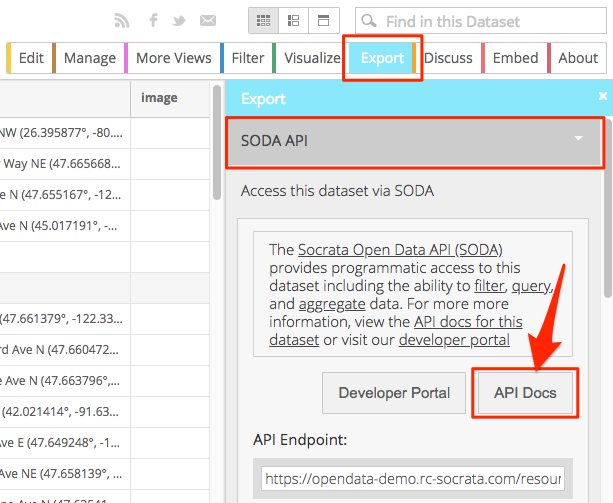Click the image column header

point(170,98)
